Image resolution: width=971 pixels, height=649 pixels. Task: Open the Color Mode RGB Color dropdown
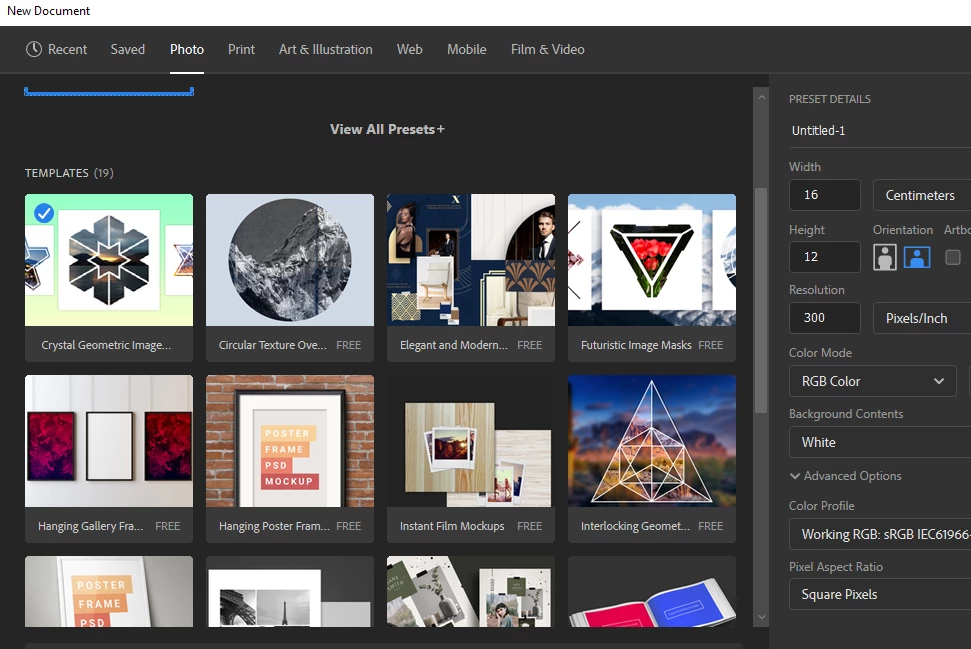coord(873,381)
